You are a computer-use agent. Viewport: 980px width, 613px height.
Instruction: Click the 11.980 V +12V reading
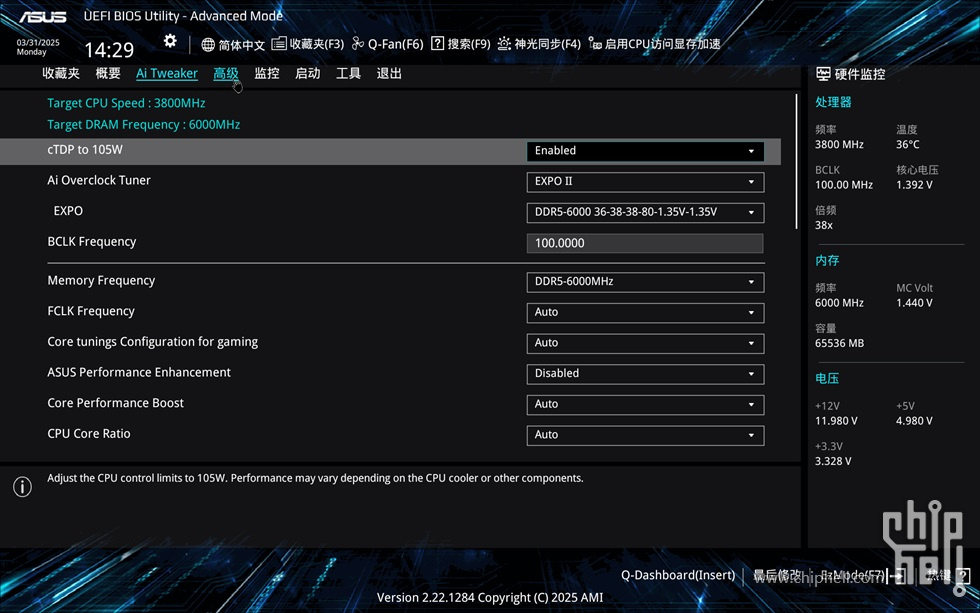pos(836,421)
